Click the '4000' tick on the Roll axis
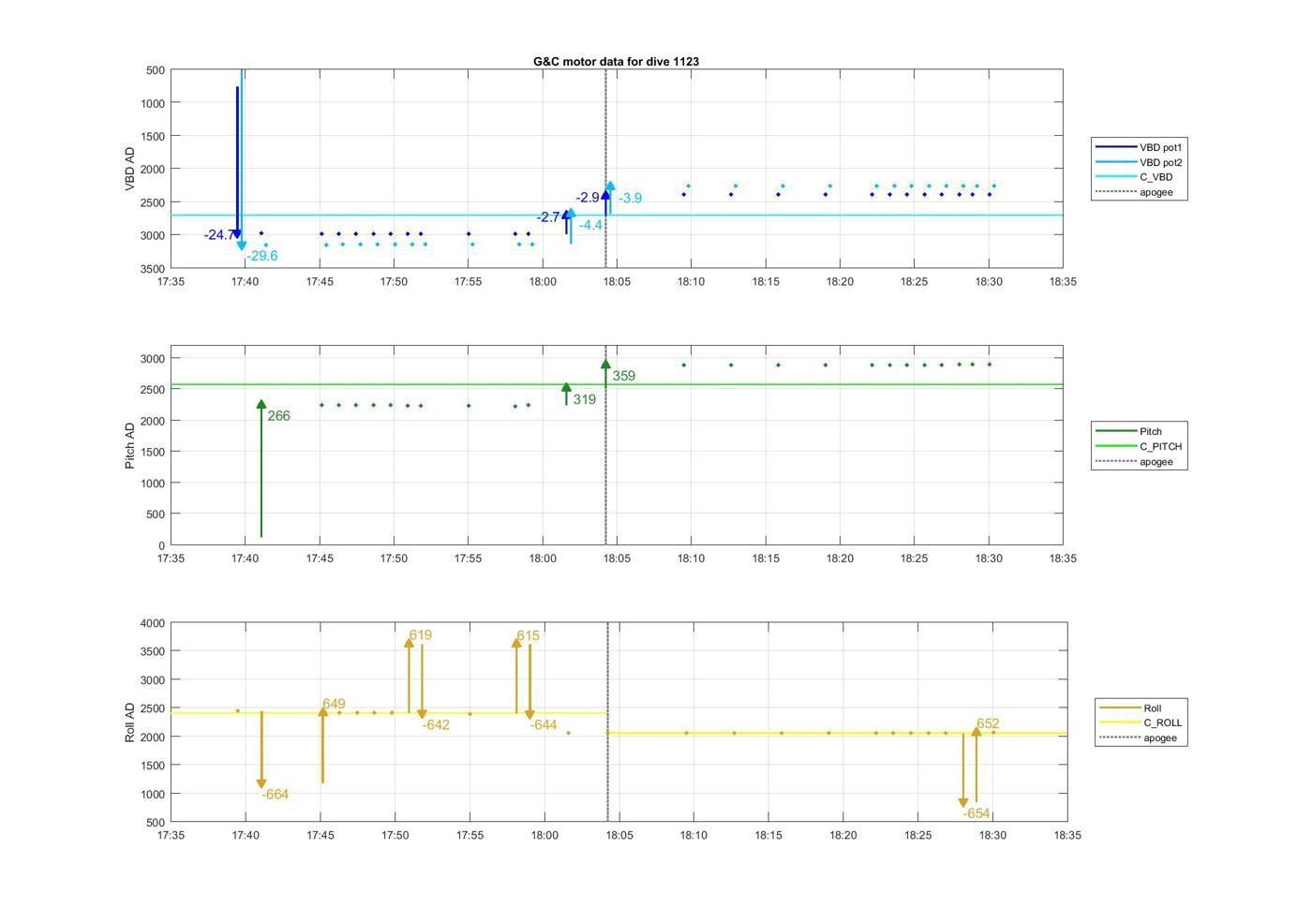1312x924 pixels. 152,623
